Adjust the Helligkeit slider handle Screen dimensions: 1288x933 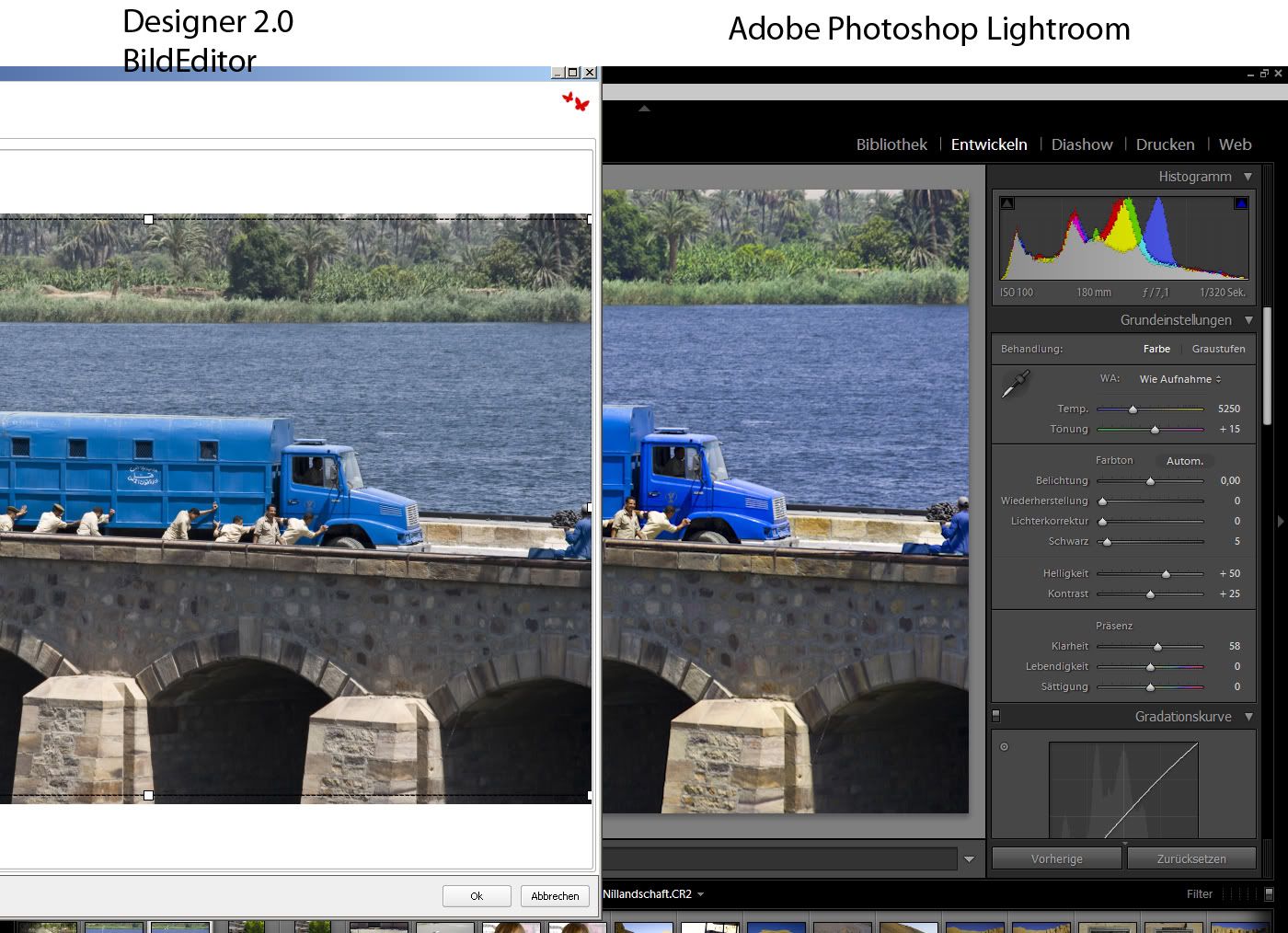point(1167,574)
